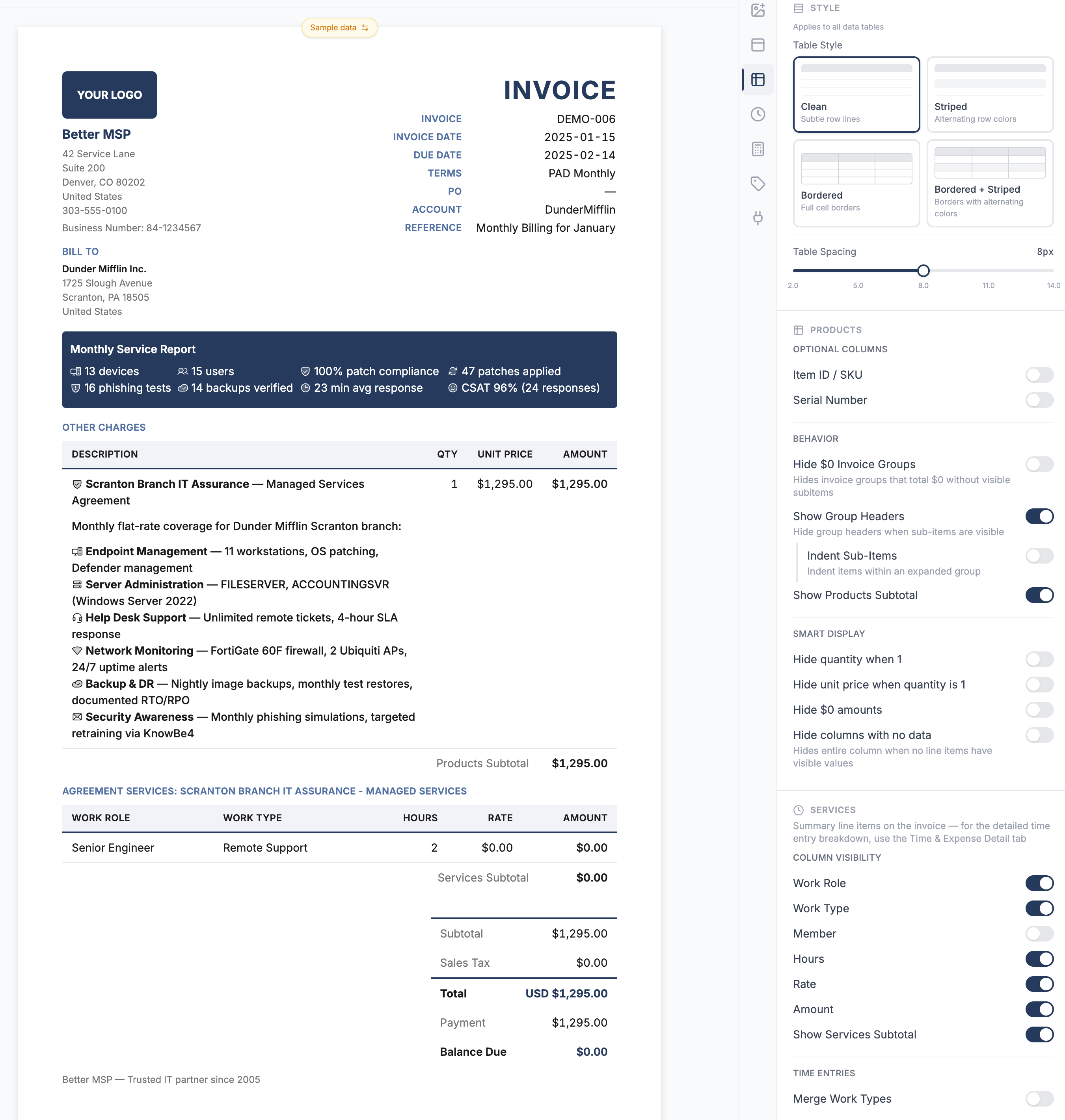Click the Monthly Service Report heading

133,349
